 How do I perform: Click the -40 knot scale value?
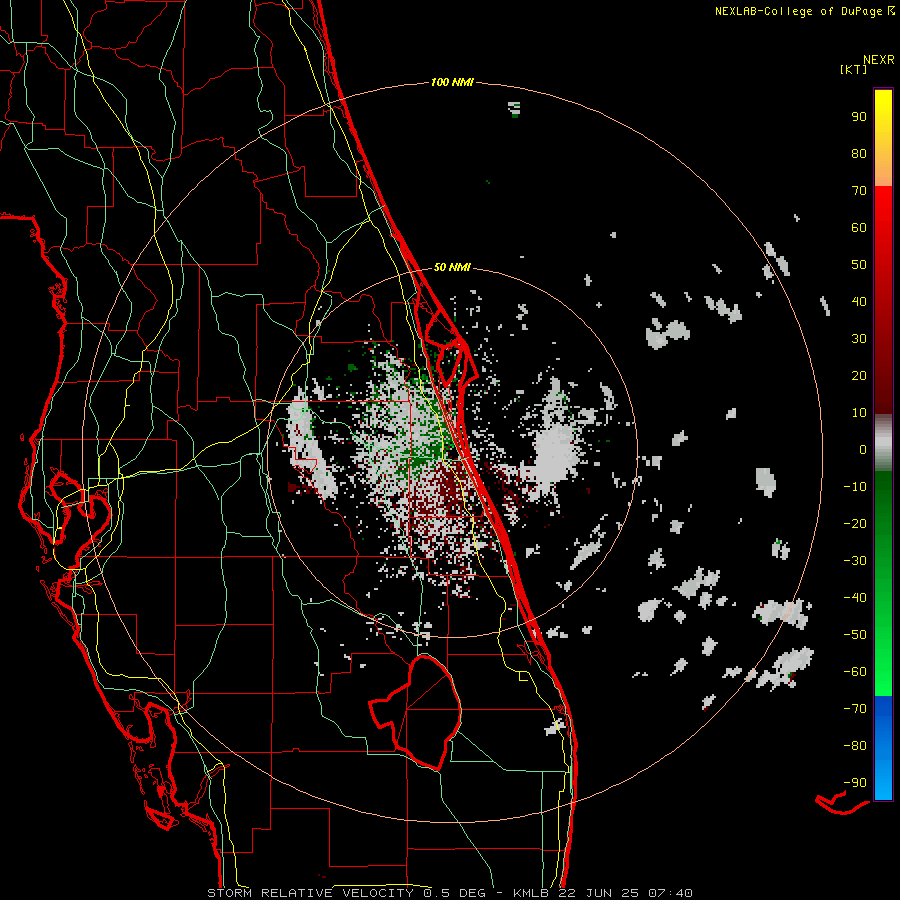[x=855, y=598]
